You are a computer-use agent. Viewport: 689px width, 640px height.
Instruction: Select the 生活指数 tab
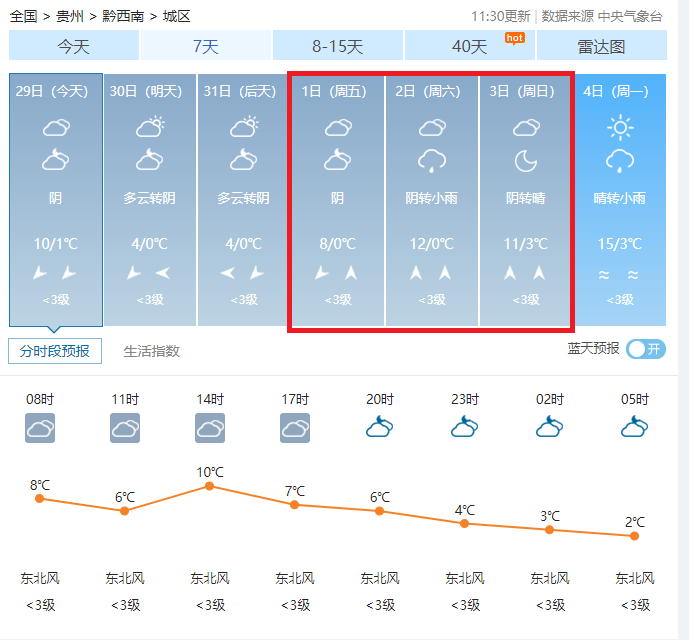click(x=152, y=351)
